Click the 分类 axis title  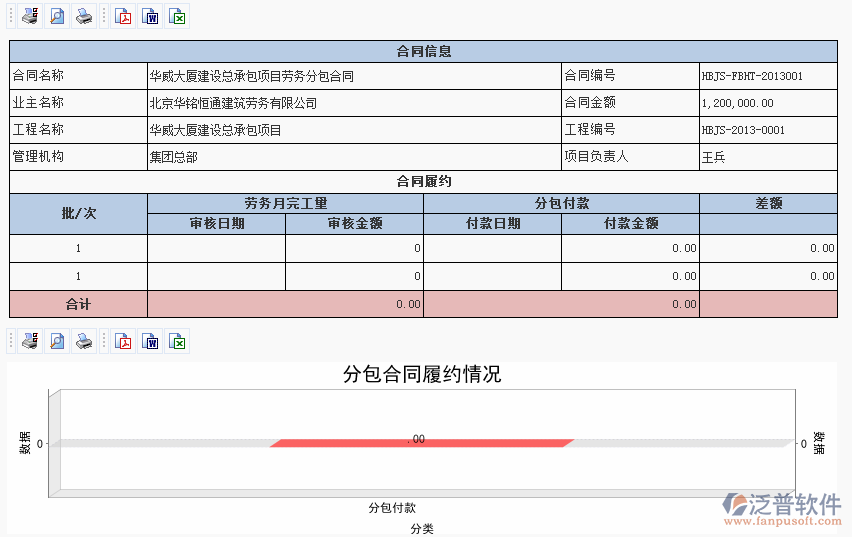(x=422, y=529)
